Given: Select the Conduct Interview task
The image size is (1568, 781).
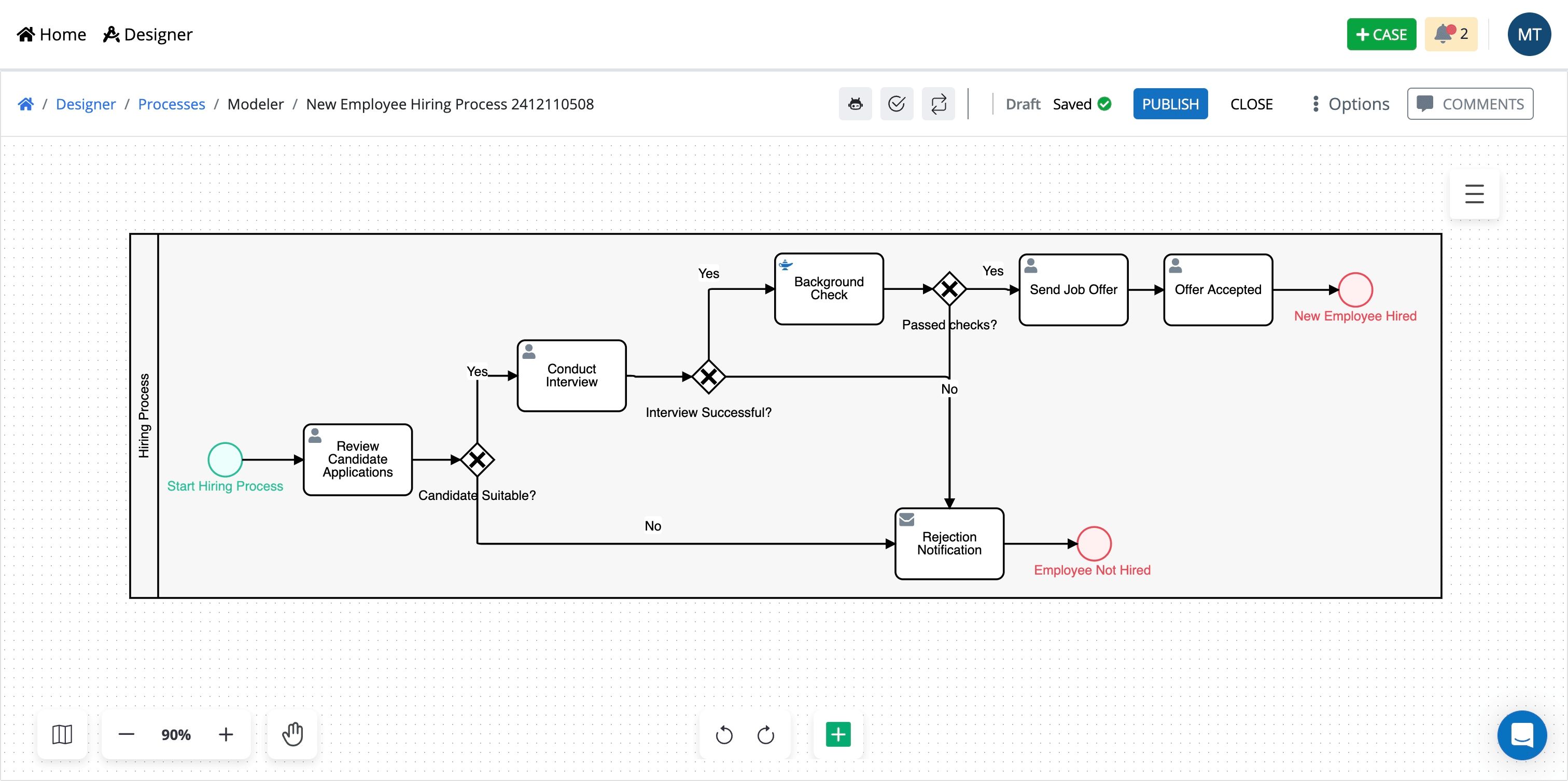Looking at the screenshot, I should click(x=571, y=375).
